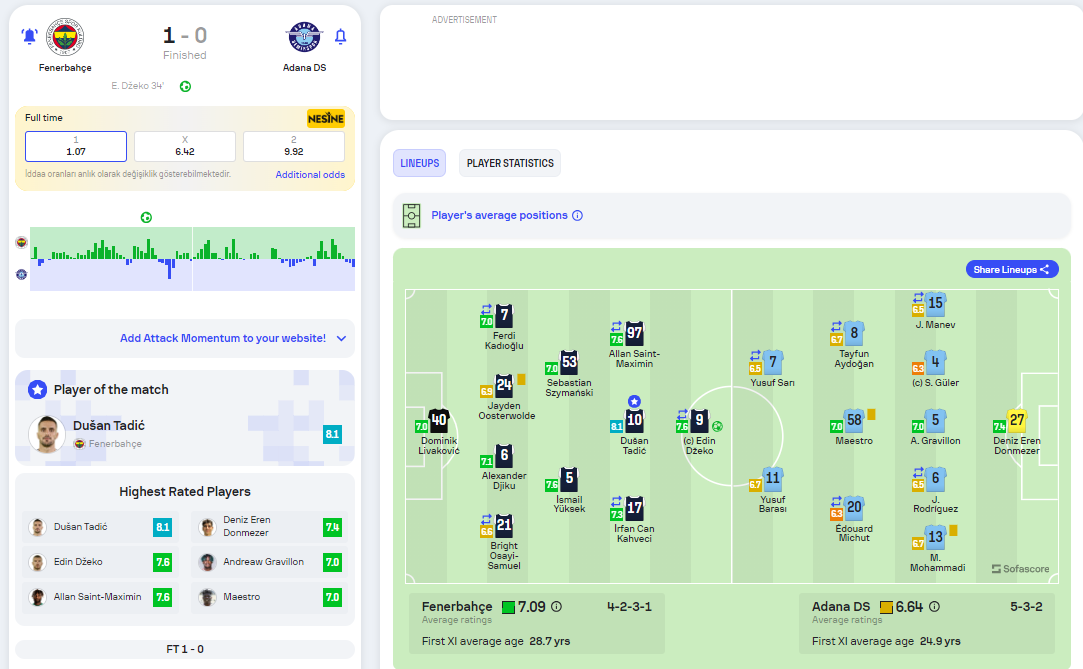Toggle Adana DS notification bell
This screenshot has height=669, width=1083.
[x=341, y=37]
